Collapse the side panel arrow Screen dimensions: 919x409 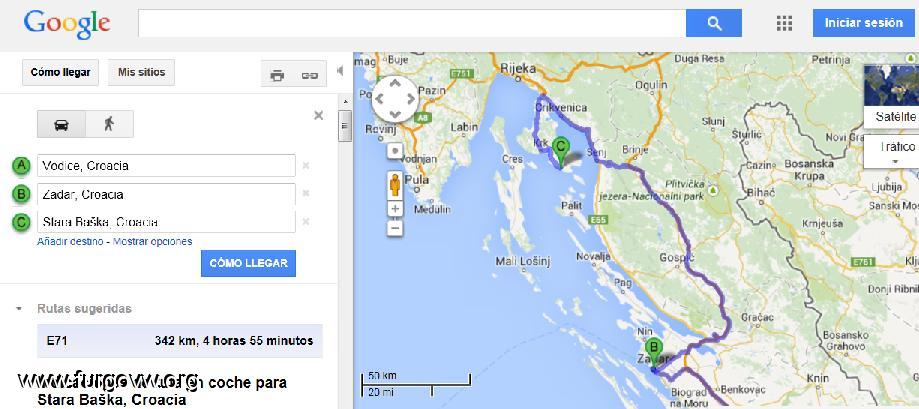point(340,71)
